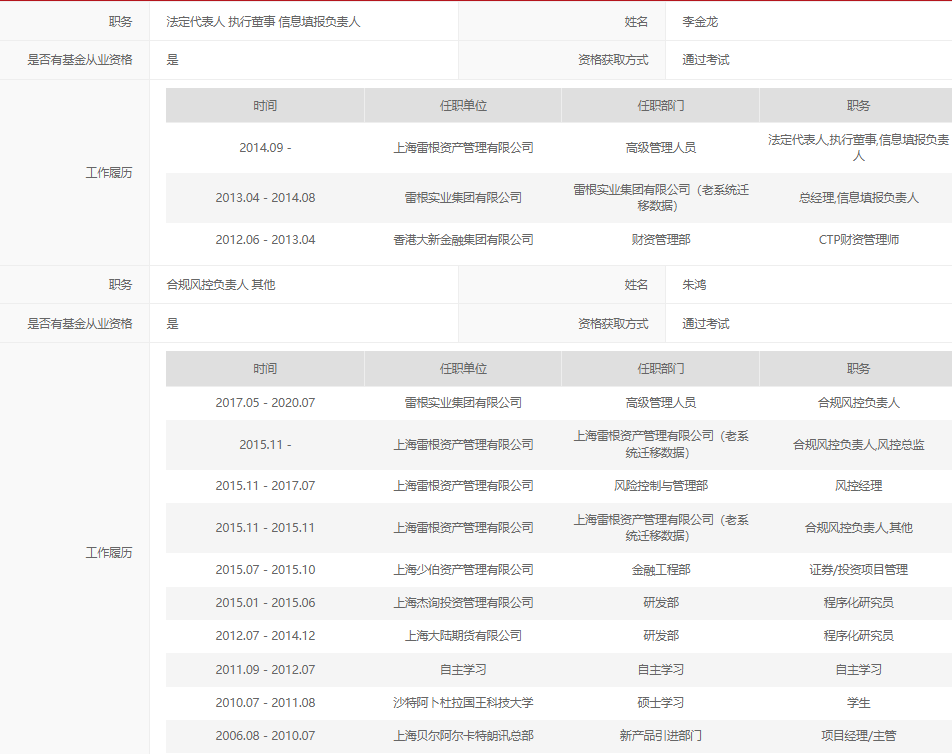Click 2014.09 - date cell
This screenshot has height=754, width=952.
265,148
